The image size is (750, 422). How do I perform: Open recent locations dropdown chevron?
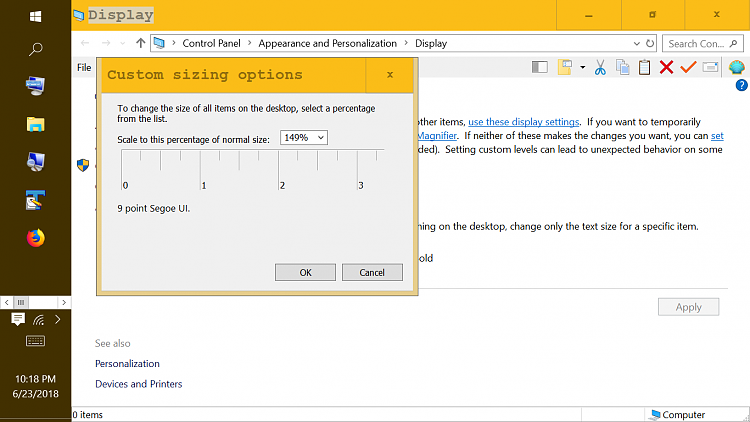click(122, 44)
